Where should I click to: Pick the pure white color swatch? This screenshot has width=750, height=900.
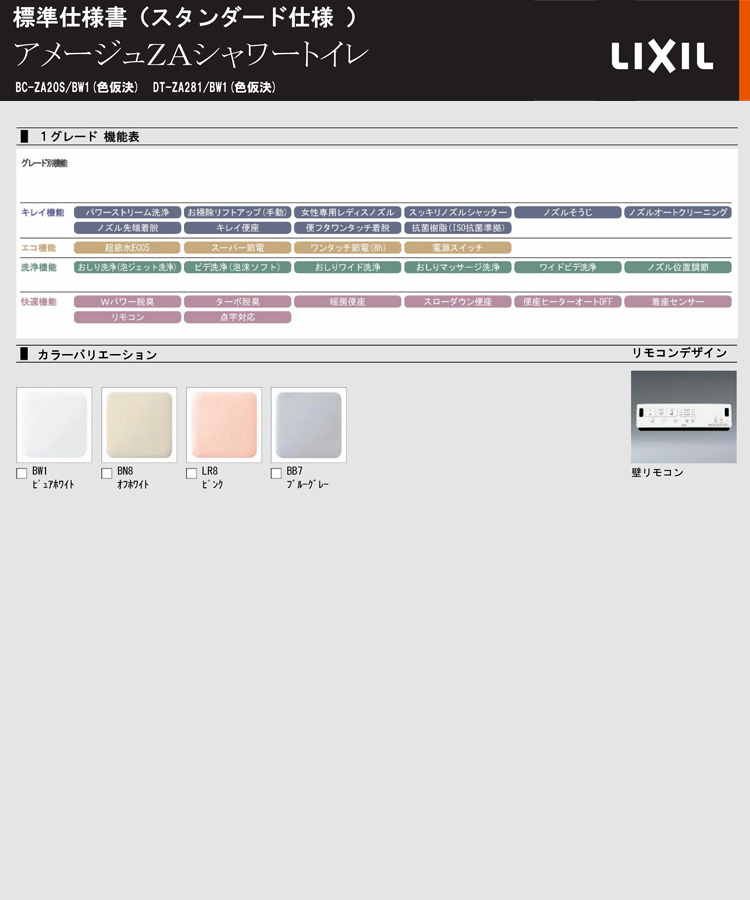54,425
